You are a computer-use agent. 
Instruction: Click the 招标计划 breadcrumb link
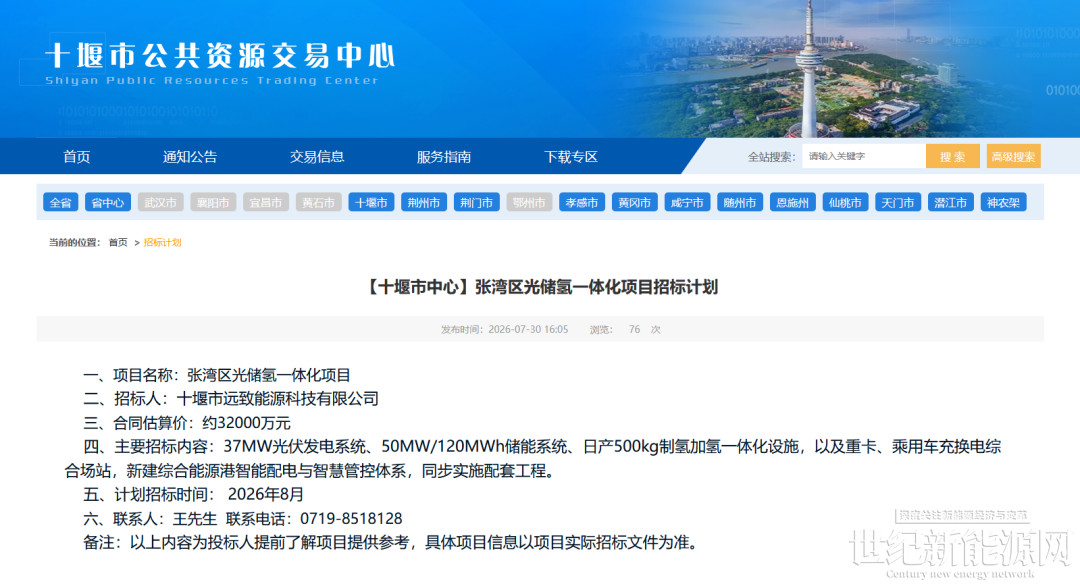click(163, 242)
